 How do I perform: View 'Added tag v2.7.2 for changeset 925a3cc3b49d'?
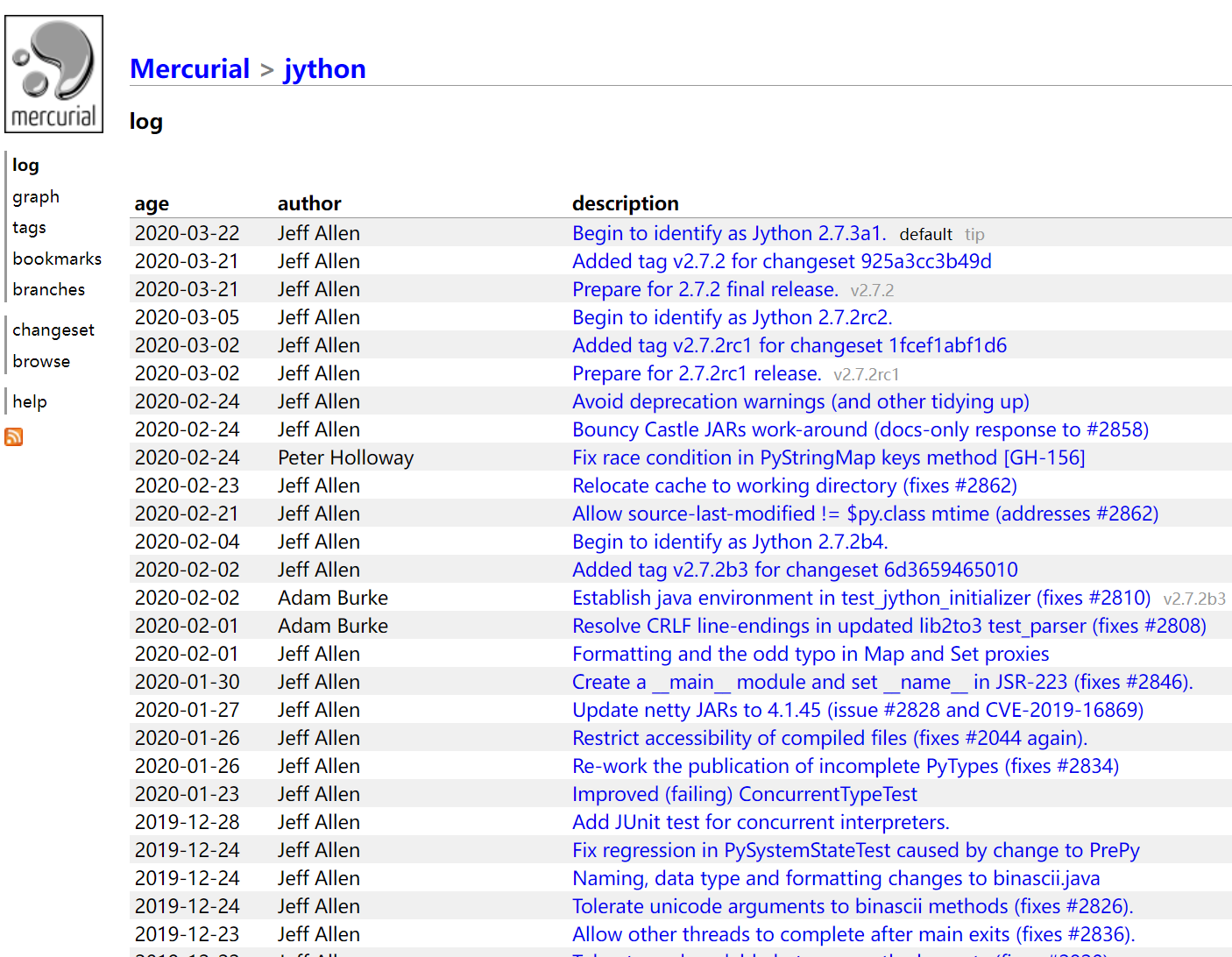coord(782,261)
